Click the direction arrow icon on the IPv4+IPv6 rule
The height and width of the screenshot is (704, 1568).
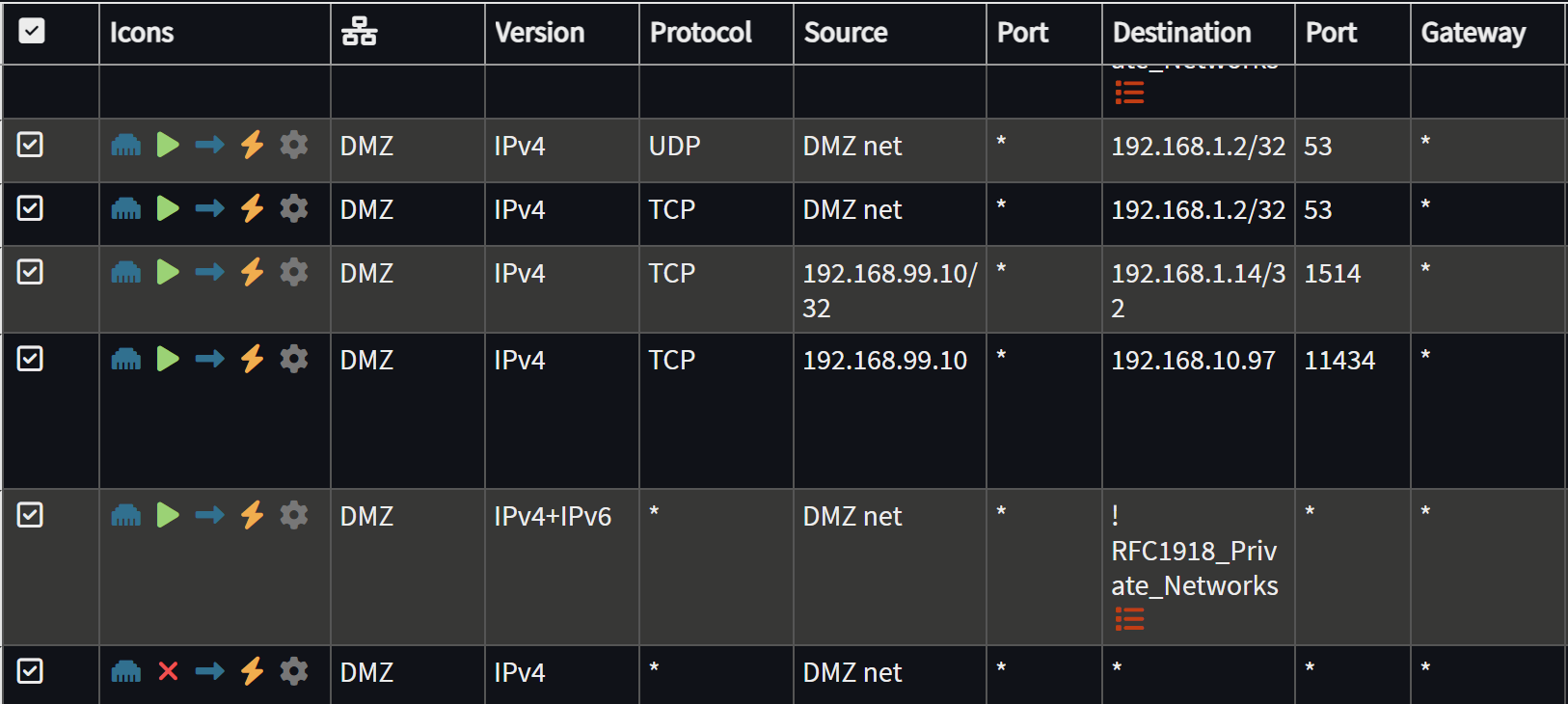click(209, 514)
